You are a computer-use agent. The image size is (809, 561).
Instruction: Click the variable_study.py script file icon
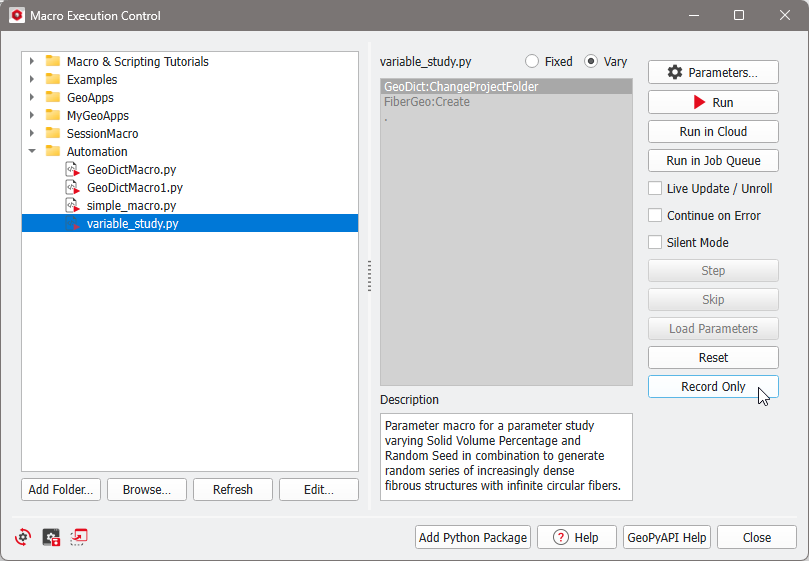pyautogui.click(x=72, y=223)
